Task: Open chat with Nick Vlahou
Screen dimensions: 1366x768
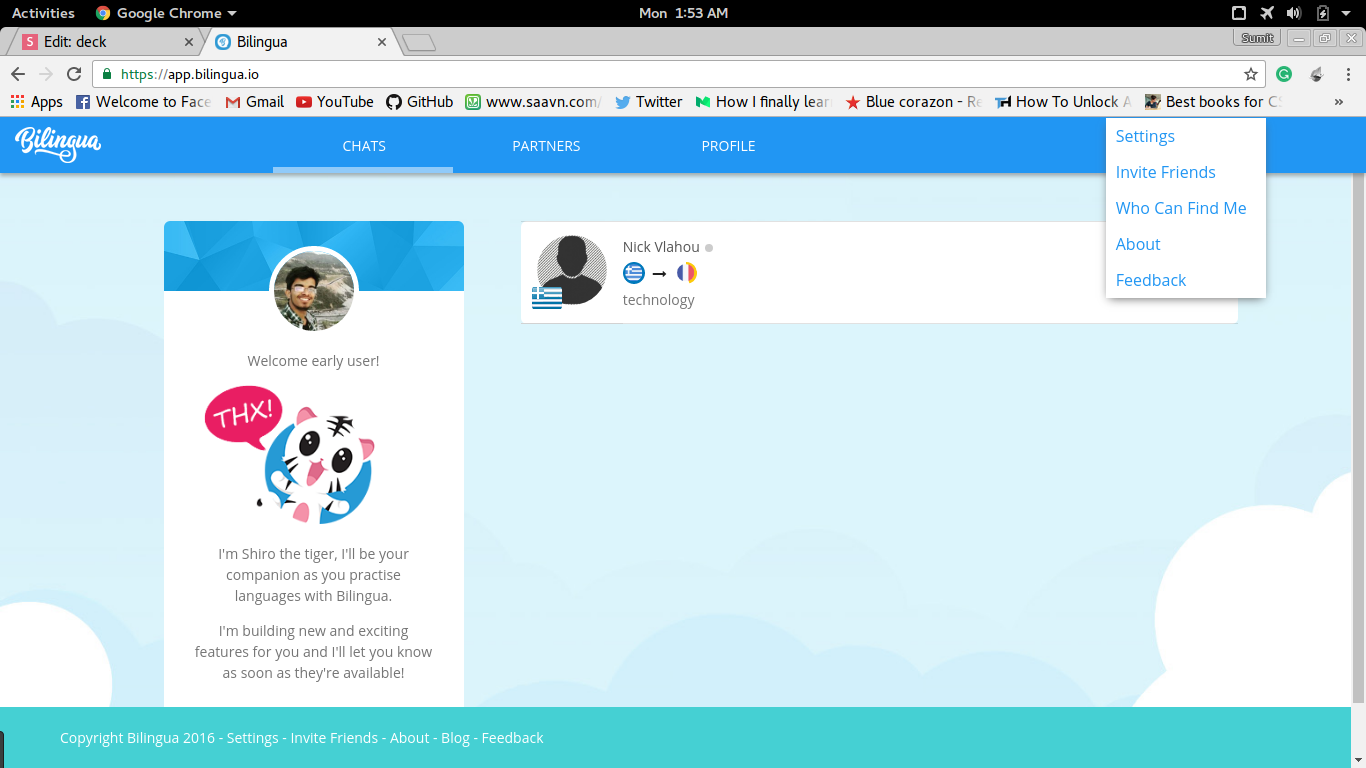Action: 879,272
